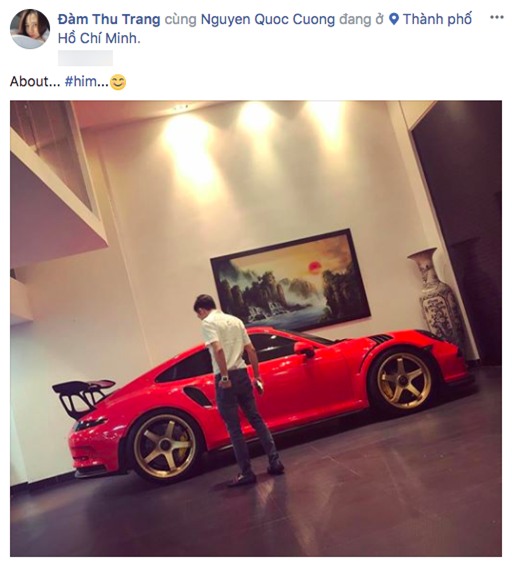This screenshot has height=564, width=512.
Task: Click the location pin icon
Action: pyautogui.click(x=394, y=19)
